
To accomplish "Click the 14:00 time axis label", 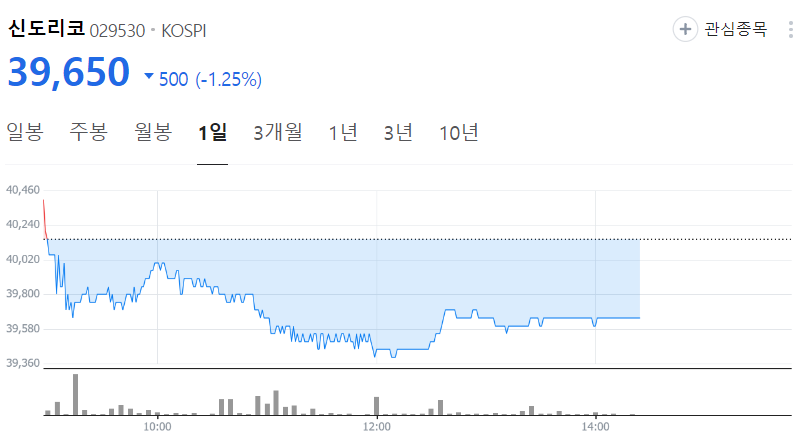I will click(x=596, y=426).
